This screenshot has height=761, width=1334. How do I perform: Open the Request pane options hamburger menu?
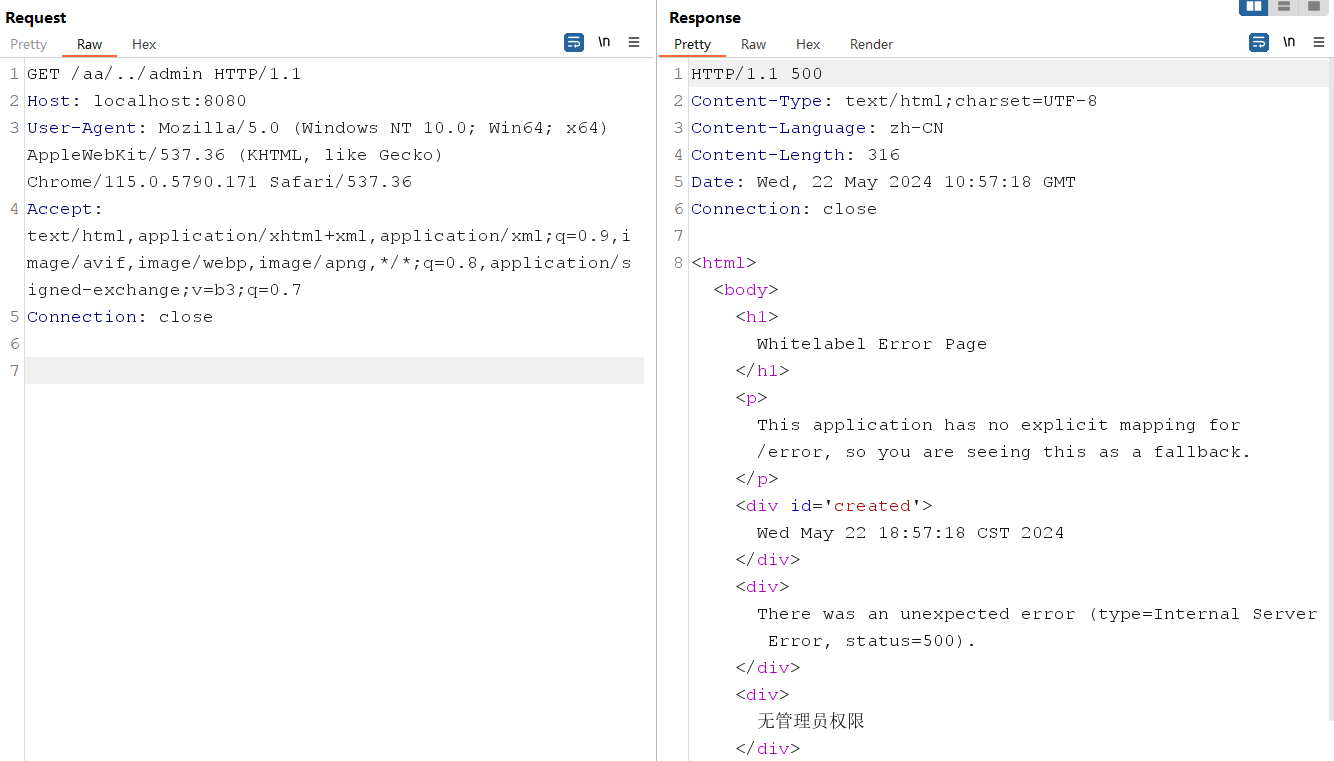click(x=634, y=42)
